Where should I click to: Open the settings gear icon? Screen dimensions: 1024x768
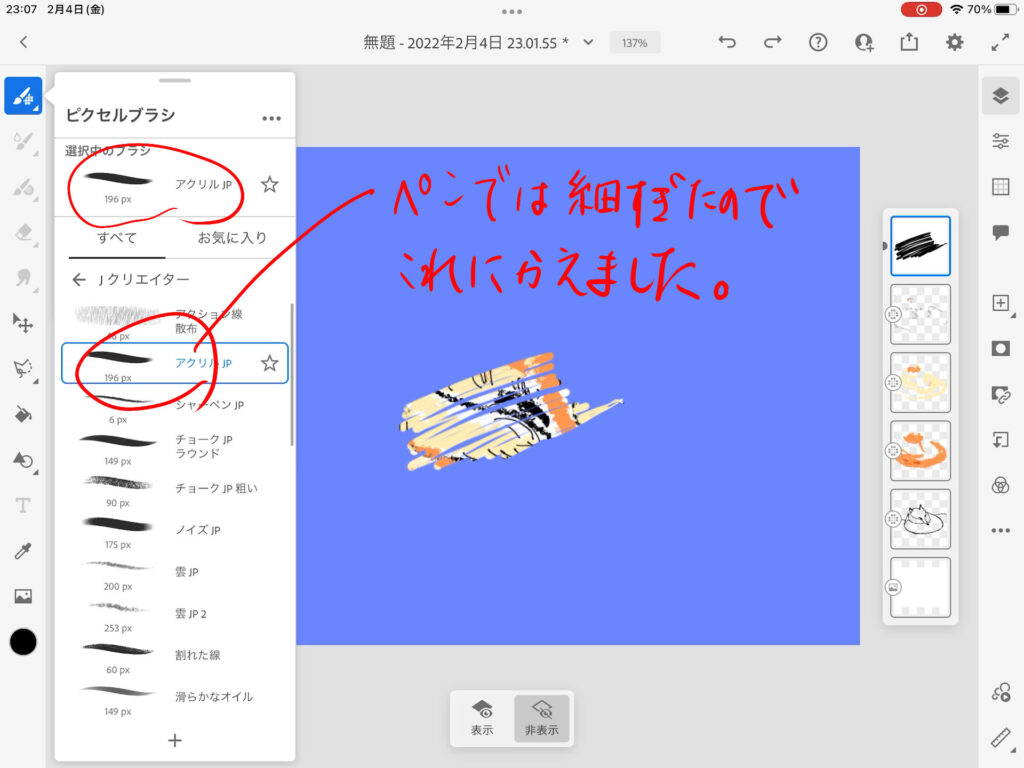click(955, 42)
